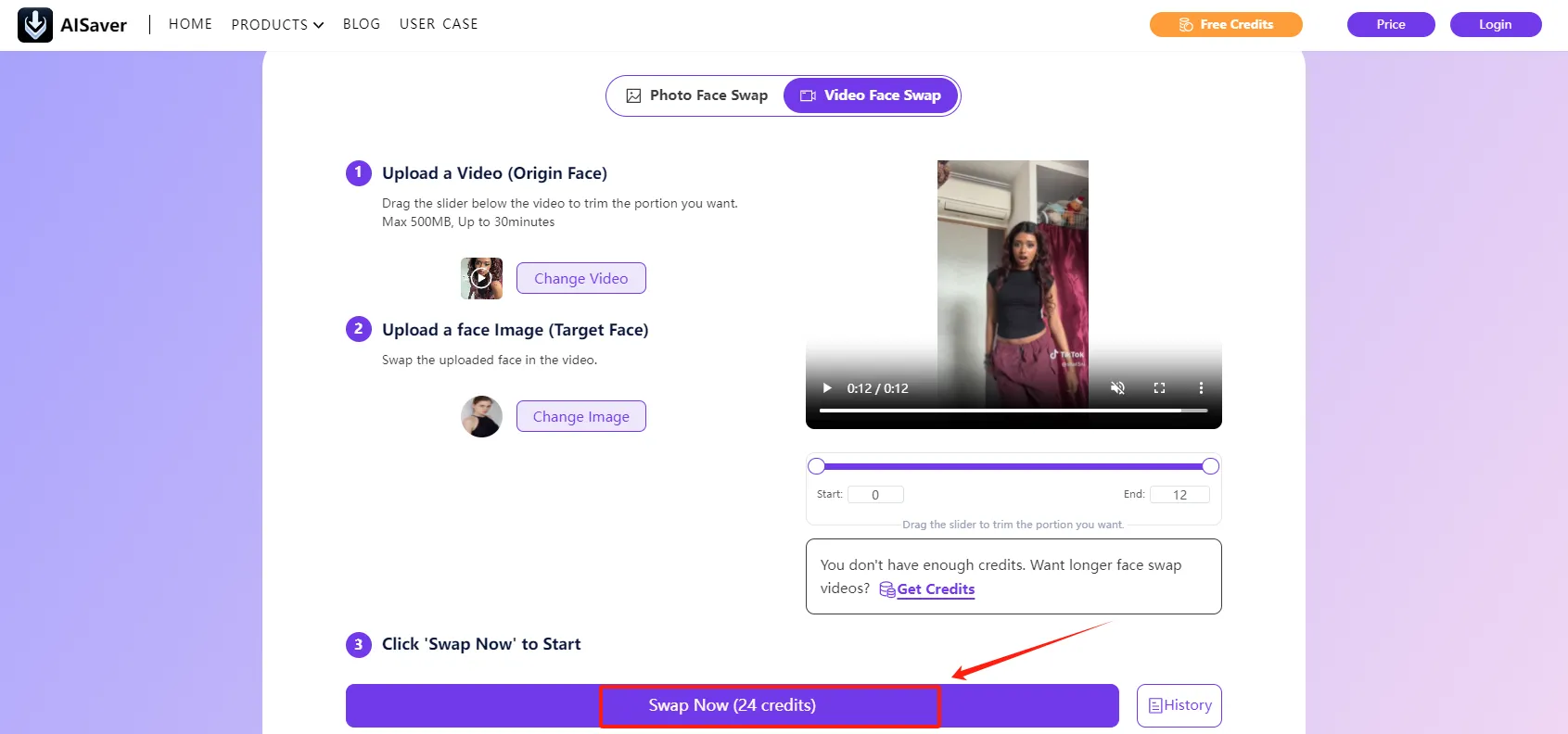Select the Video Face Swap tab

click(871, 95)
